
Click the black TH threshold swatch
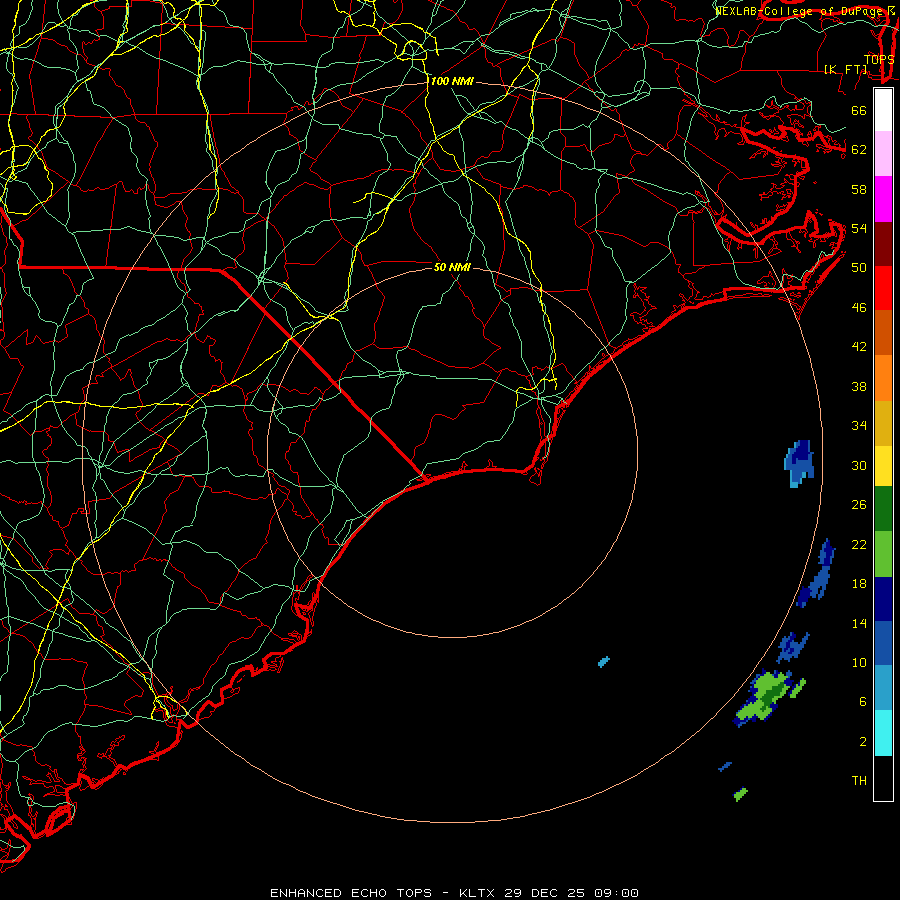(x=883, y=778)
